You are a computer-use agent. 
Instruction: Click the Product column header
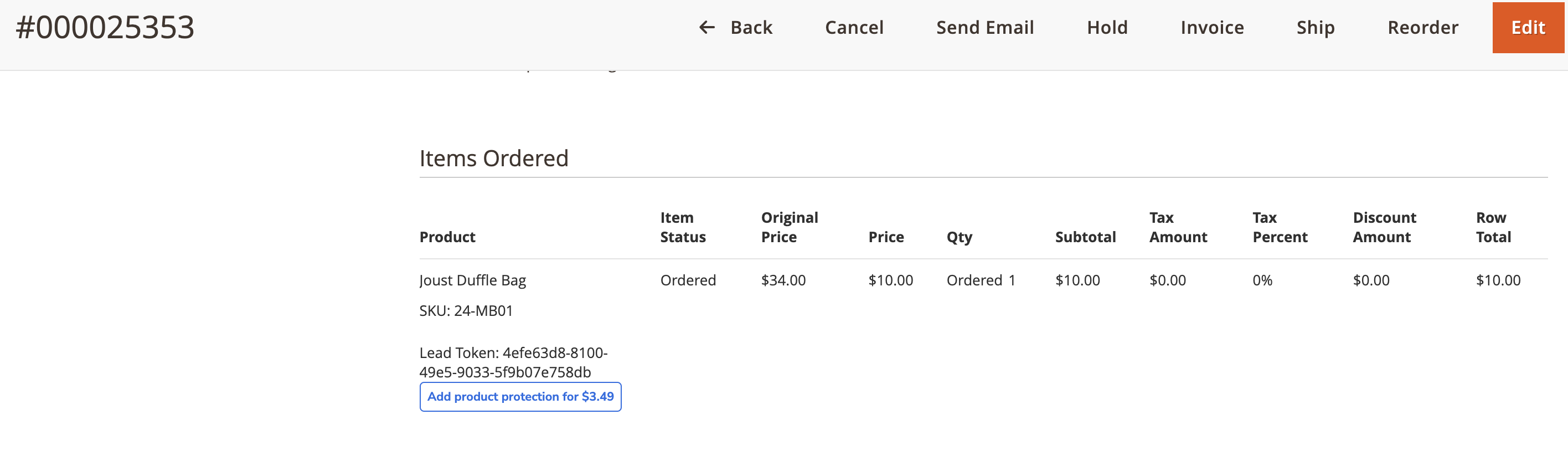coord(447,237)
